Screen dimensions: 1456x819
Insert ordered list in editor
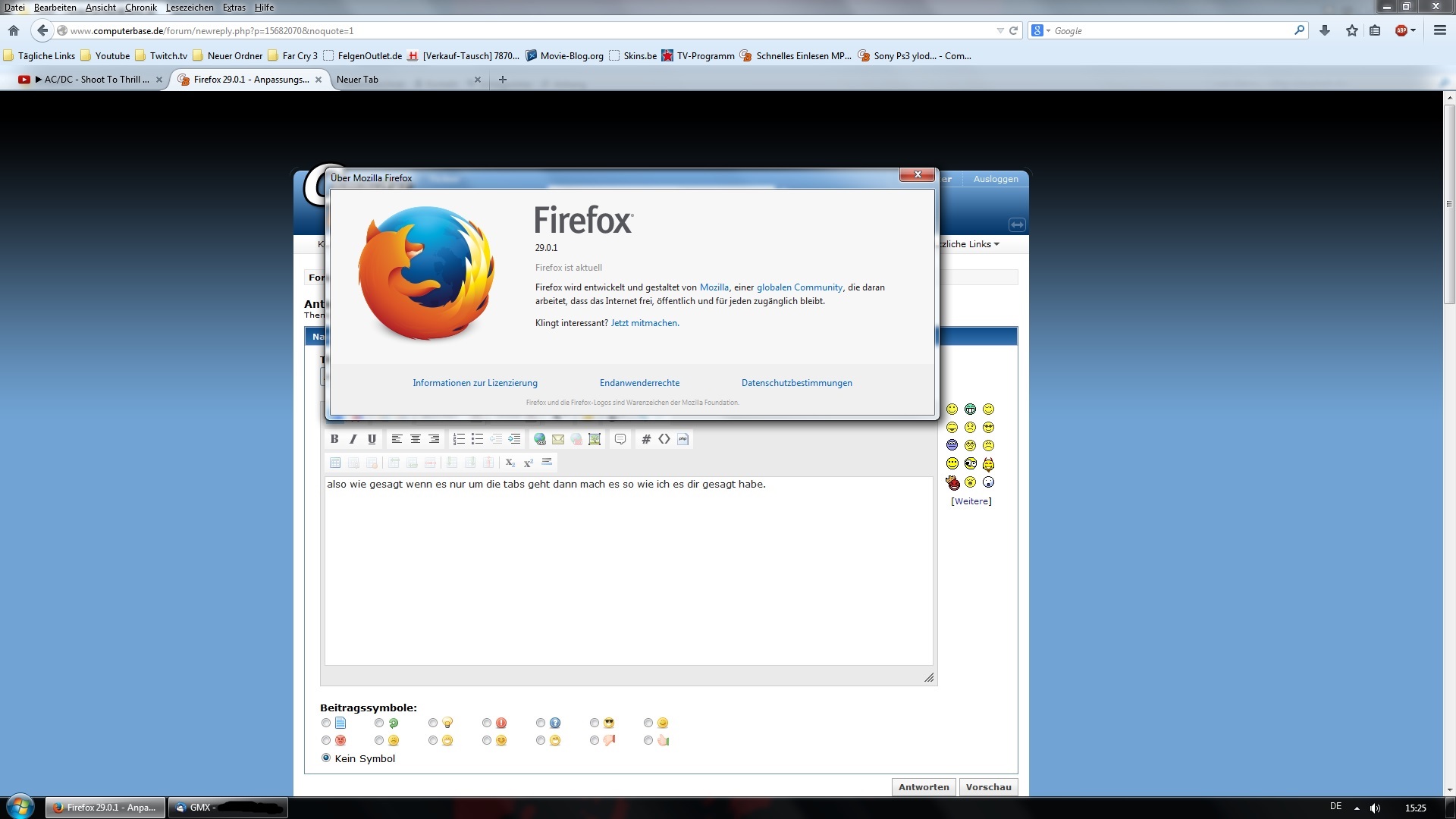[x=459, y=439]
